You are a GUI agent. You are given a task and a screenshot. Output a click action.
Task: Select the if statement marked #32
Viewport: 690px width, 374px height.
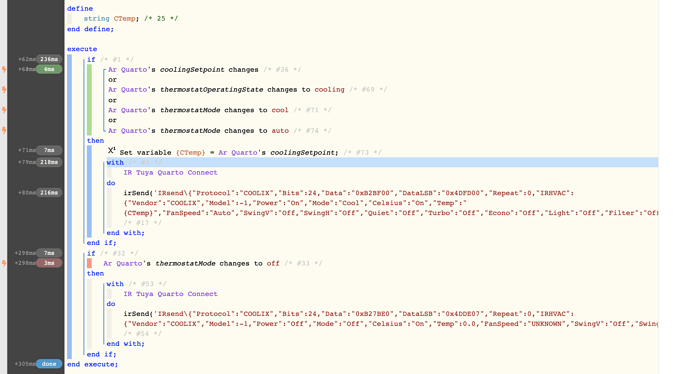pyautogui.click(x=112, y=253)
